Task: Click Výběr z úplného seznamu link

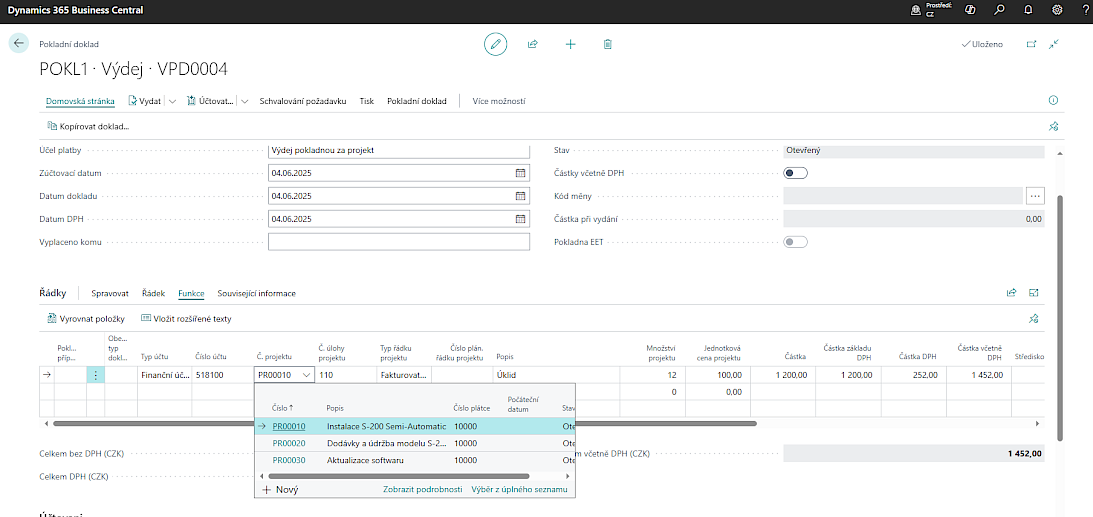Action: coord(519,490)
